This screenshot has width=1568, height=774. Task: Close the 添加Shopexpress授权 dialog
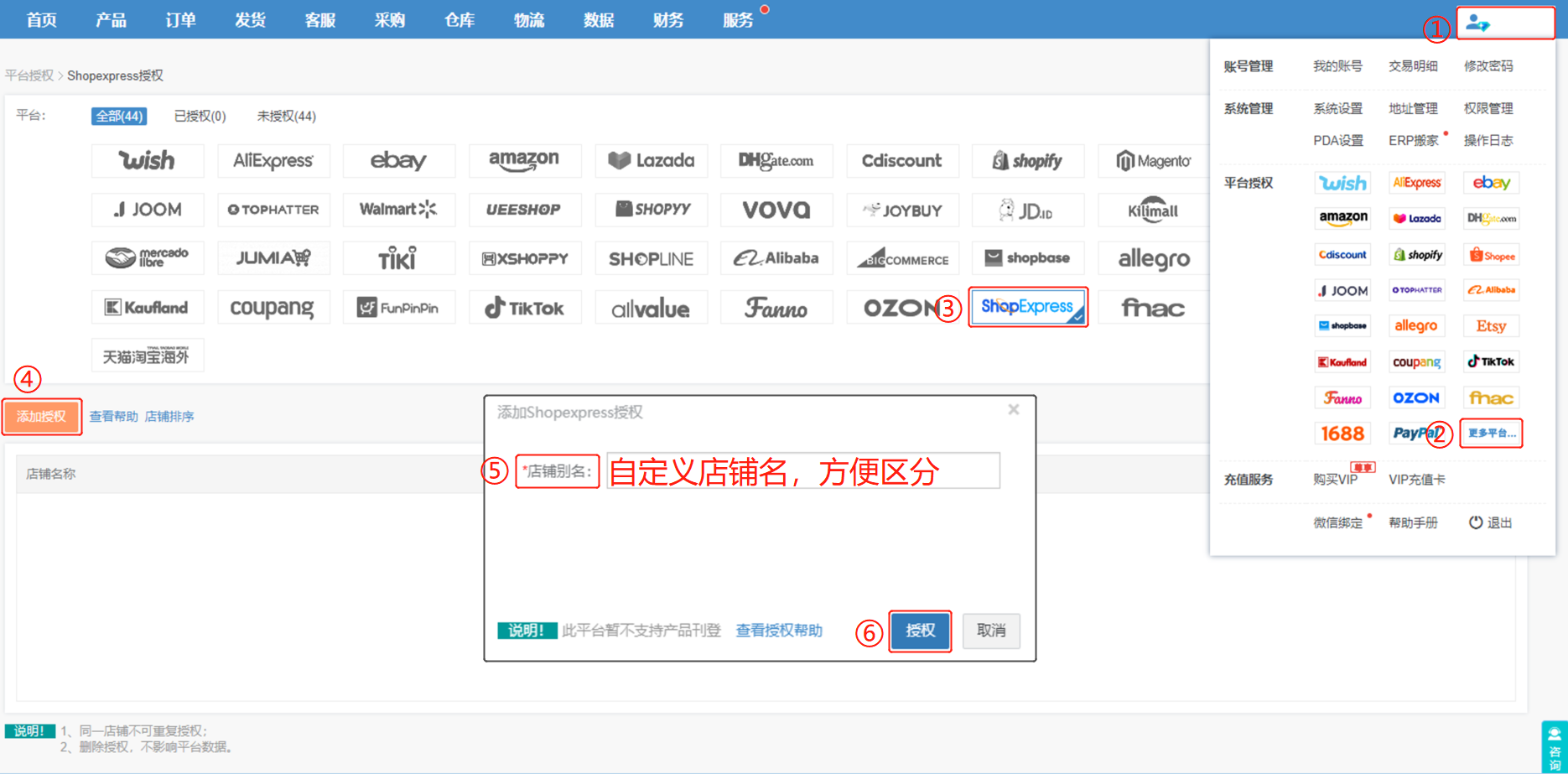point(1014,409)
